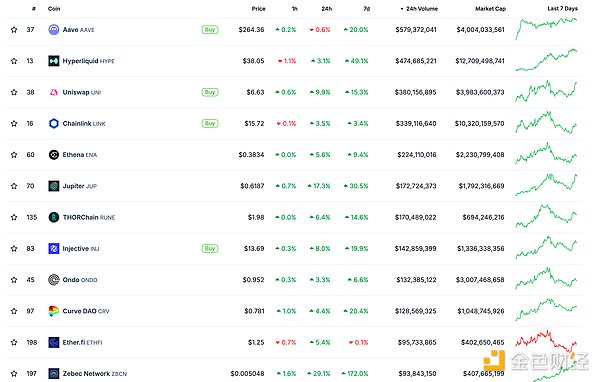
Task: Click the Buy button for Injective
Action: pyautogui.click(x=210, y=248)
